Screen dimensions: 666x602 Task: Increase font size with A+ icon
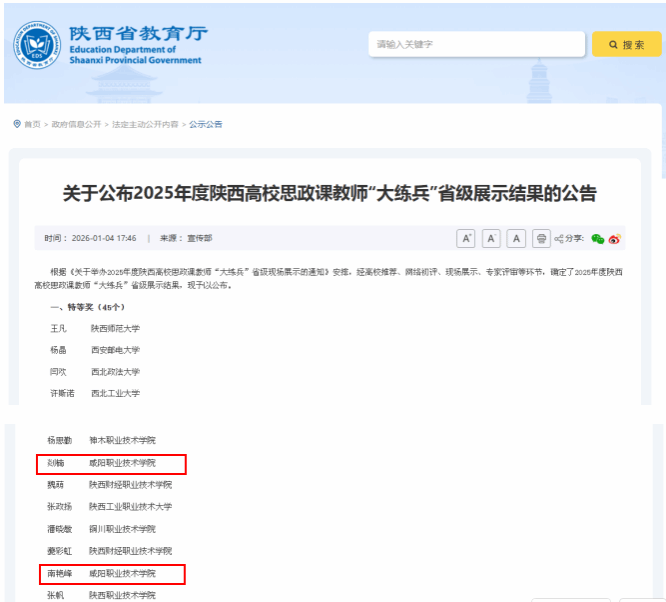[466, 238]
